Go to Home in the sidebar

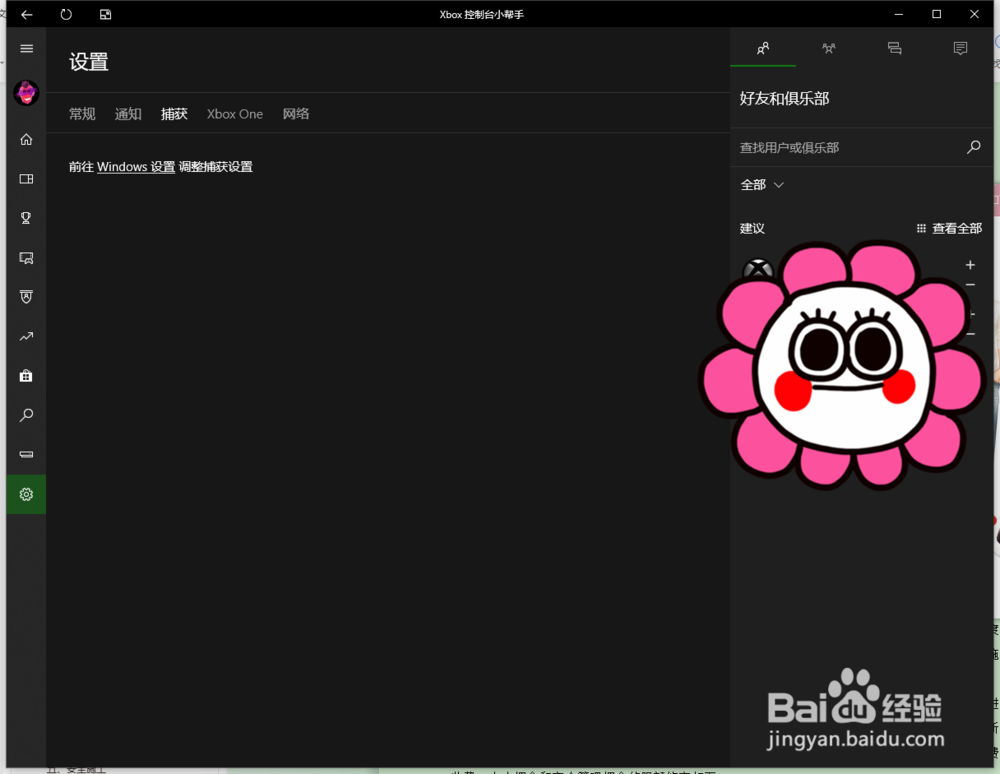point(26,139)
